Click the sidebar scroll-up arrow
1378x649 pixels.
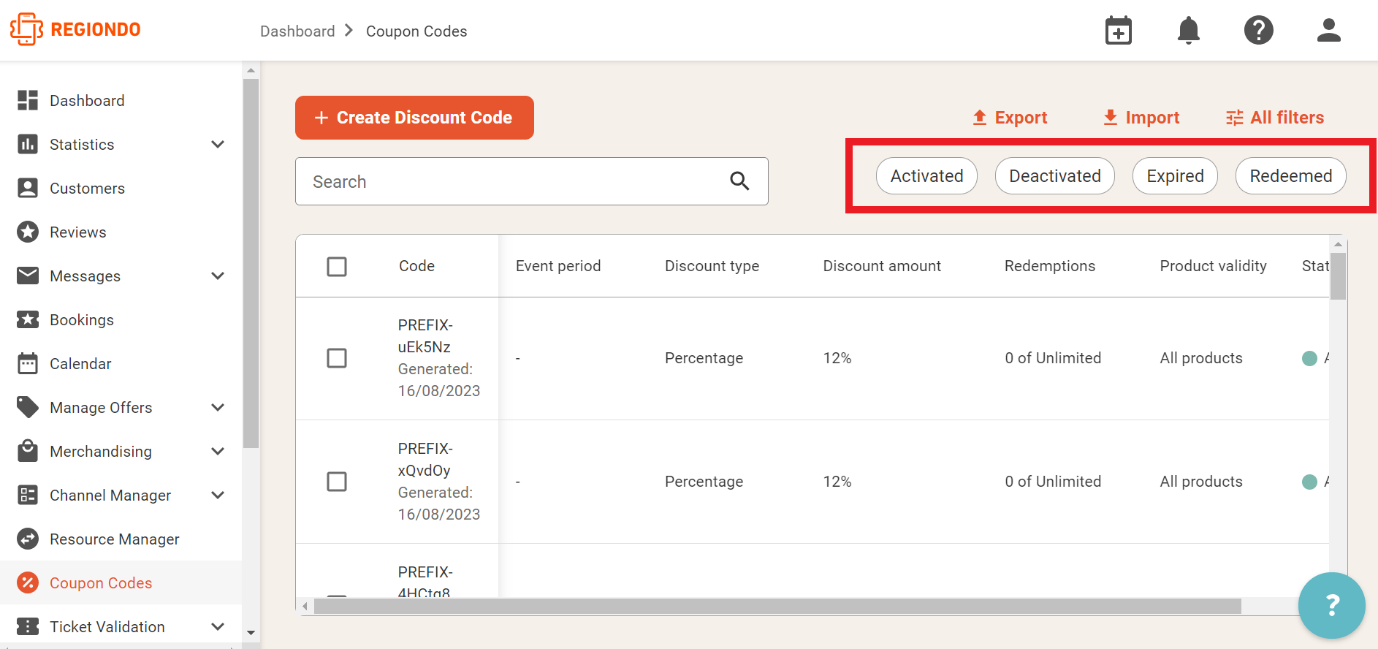[x=251, y=70]
